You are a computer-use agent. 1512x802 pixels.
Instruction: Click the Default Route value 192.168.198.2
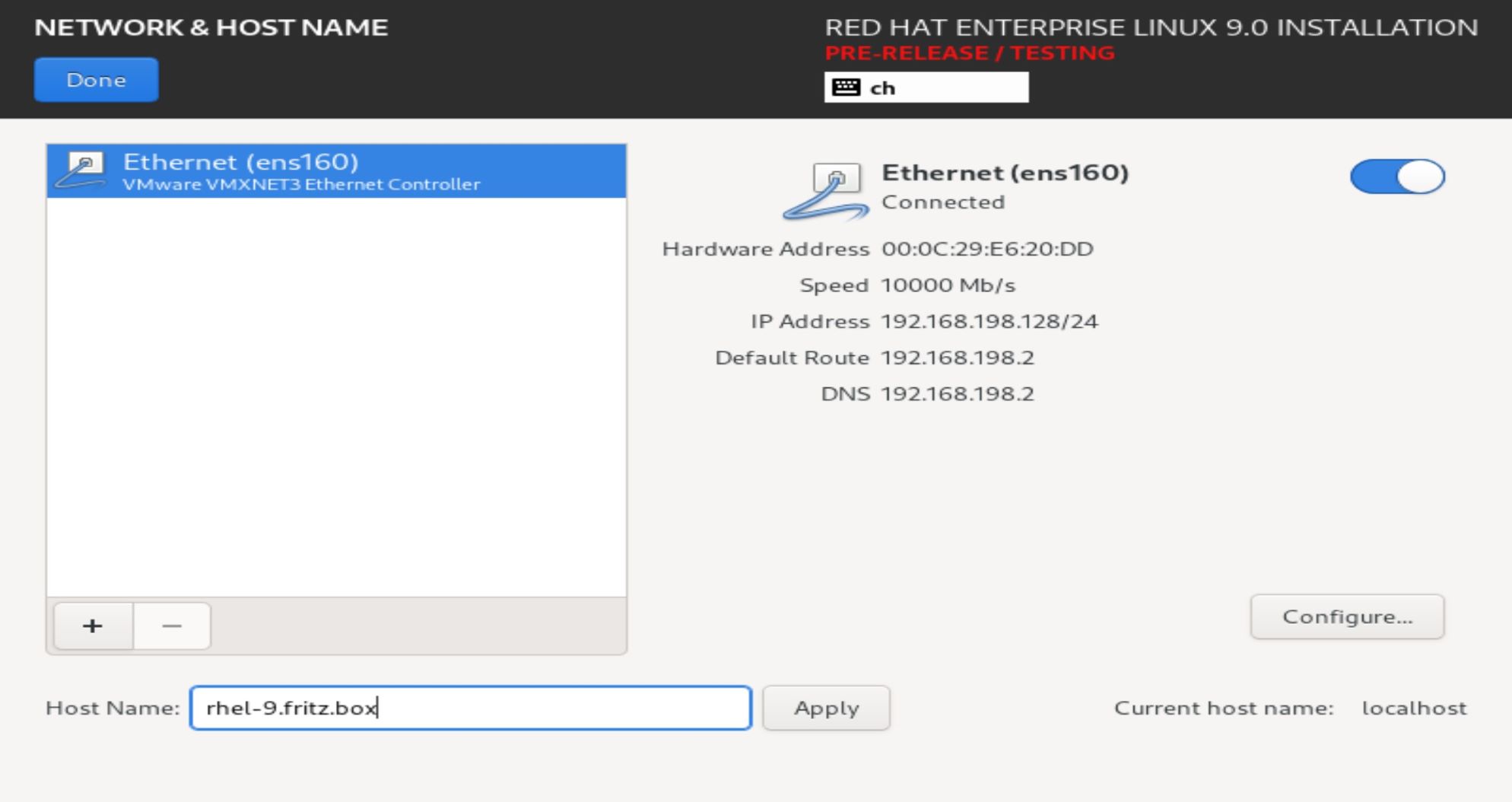tap(958, 358)
